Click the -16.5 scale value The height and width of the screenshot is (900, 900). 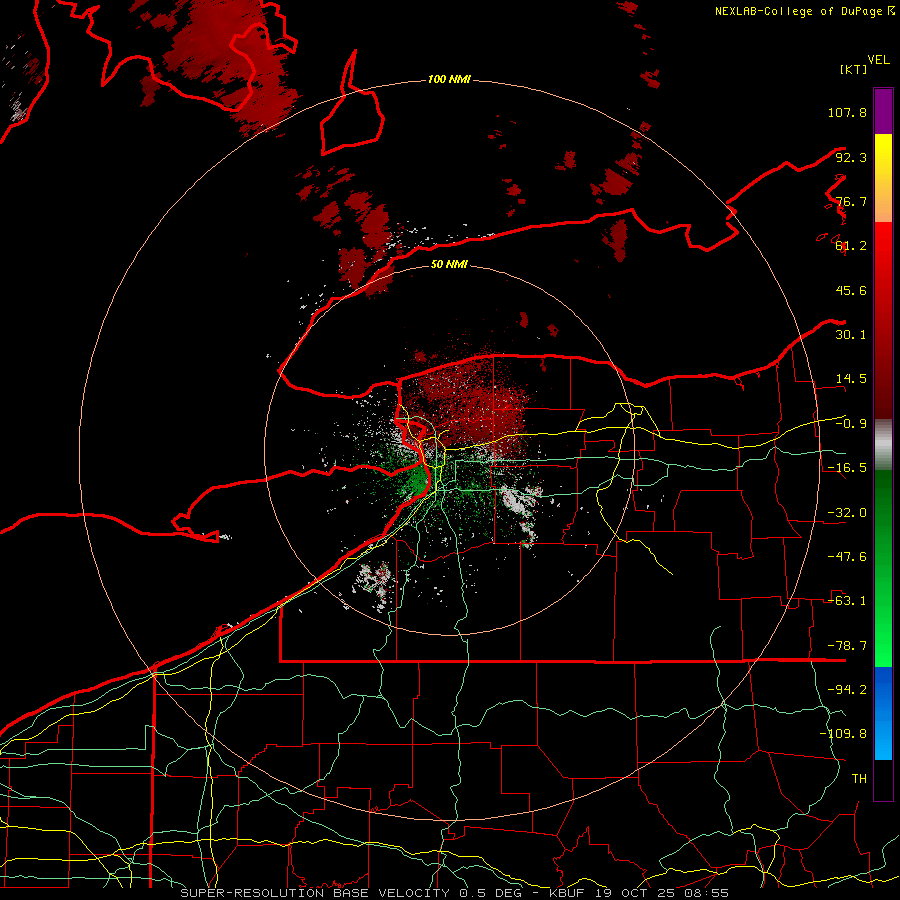(x=847, y=468)
